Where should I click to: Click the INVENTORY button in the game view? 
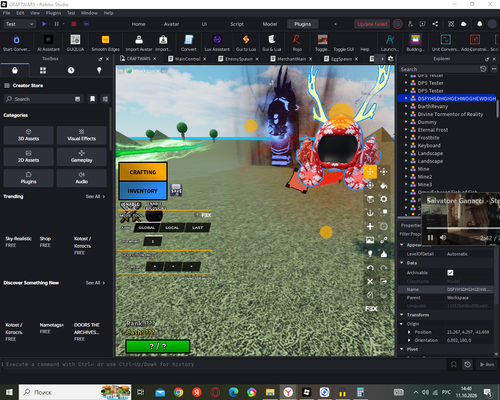click(143, 191)
